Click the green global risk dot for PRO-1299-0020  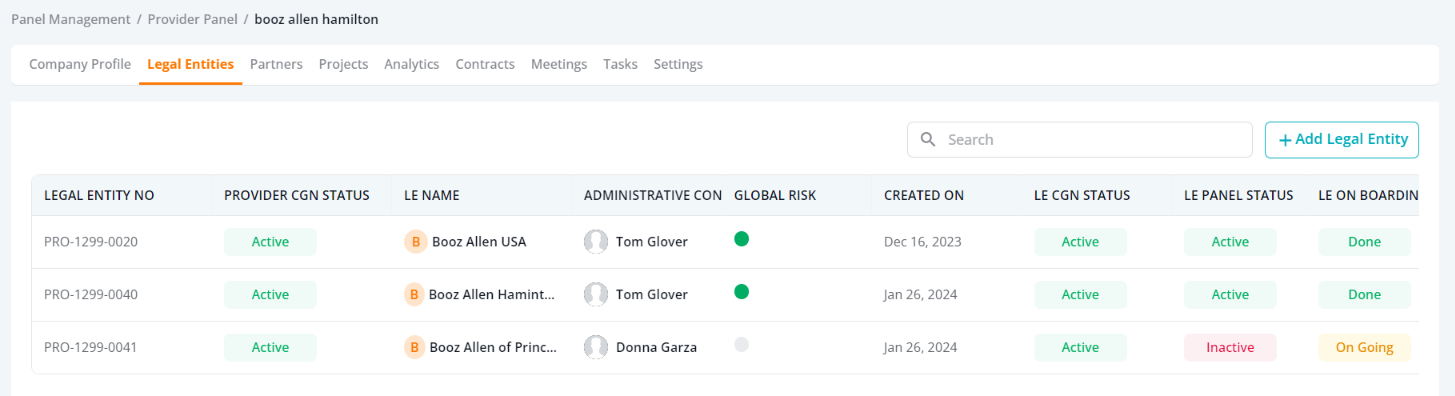[741, 239]
